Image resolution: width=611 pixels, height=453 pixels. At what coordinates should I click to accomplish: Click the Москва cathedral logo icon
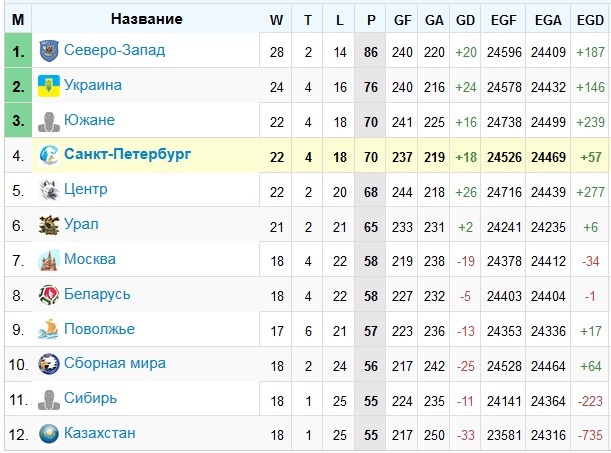(x=49, y=260)
